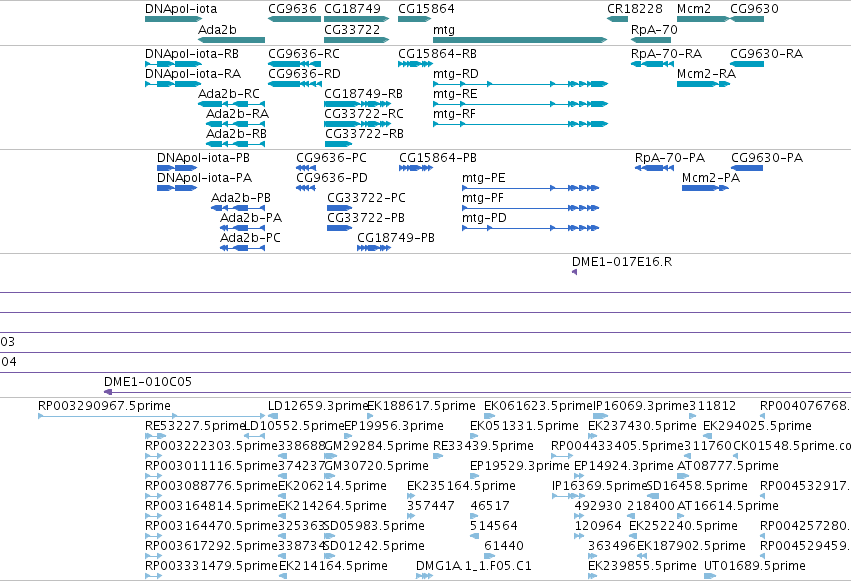Click the GM30720.5prime EST label
The height and width of the screenshot is (581, 851).
376,466
